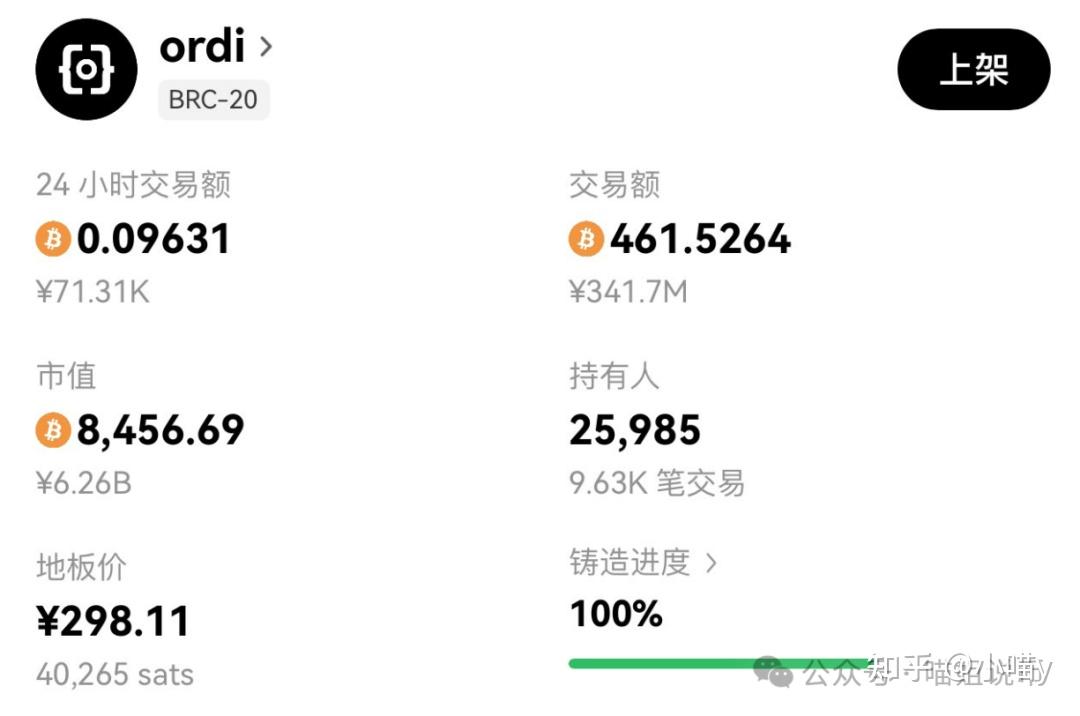Open the 铸造进度 chevron arrow
The image size is (1080, 716).
pos(711,563)
